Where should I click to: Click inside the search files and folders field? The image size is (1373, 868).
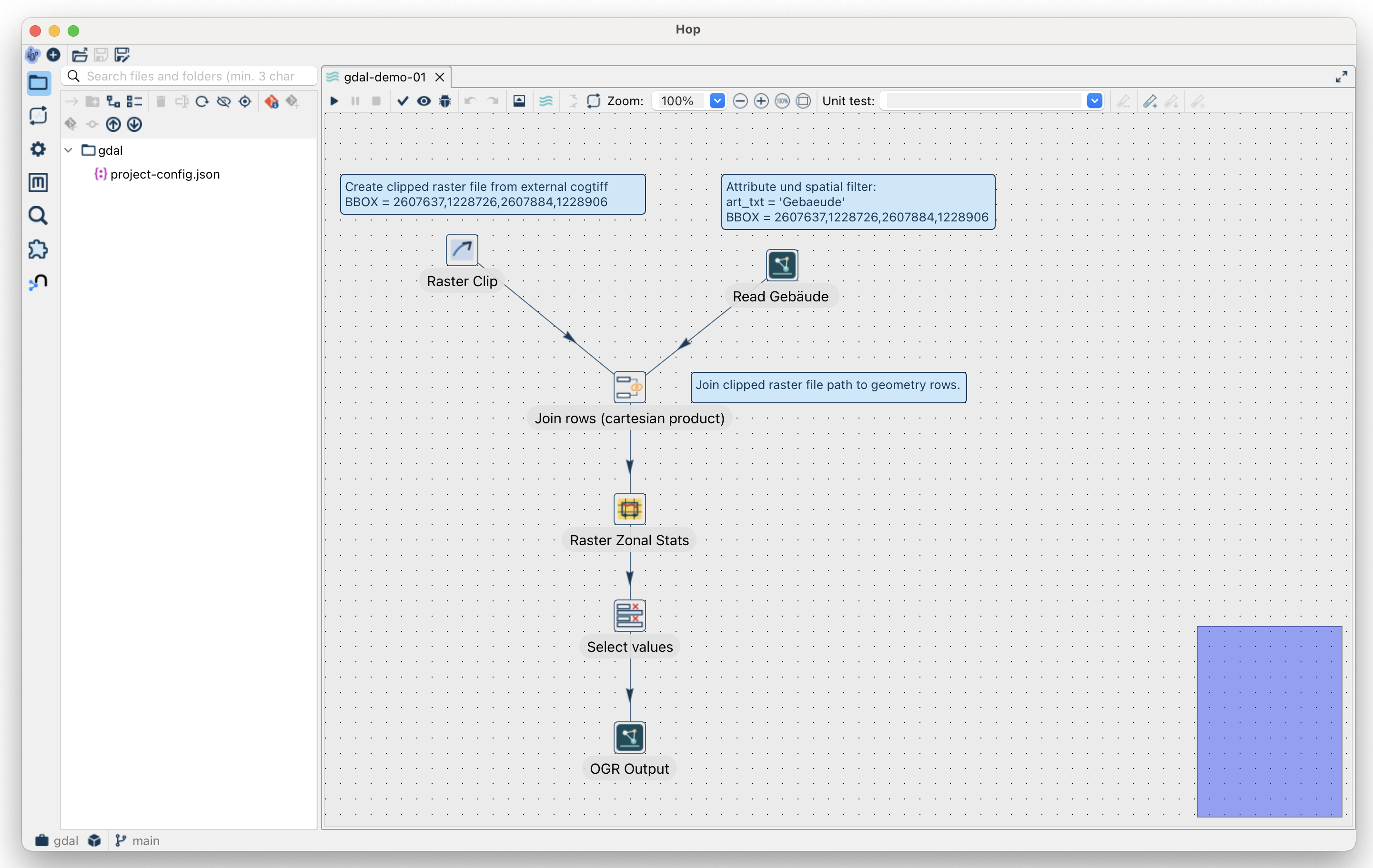[194, 76]
